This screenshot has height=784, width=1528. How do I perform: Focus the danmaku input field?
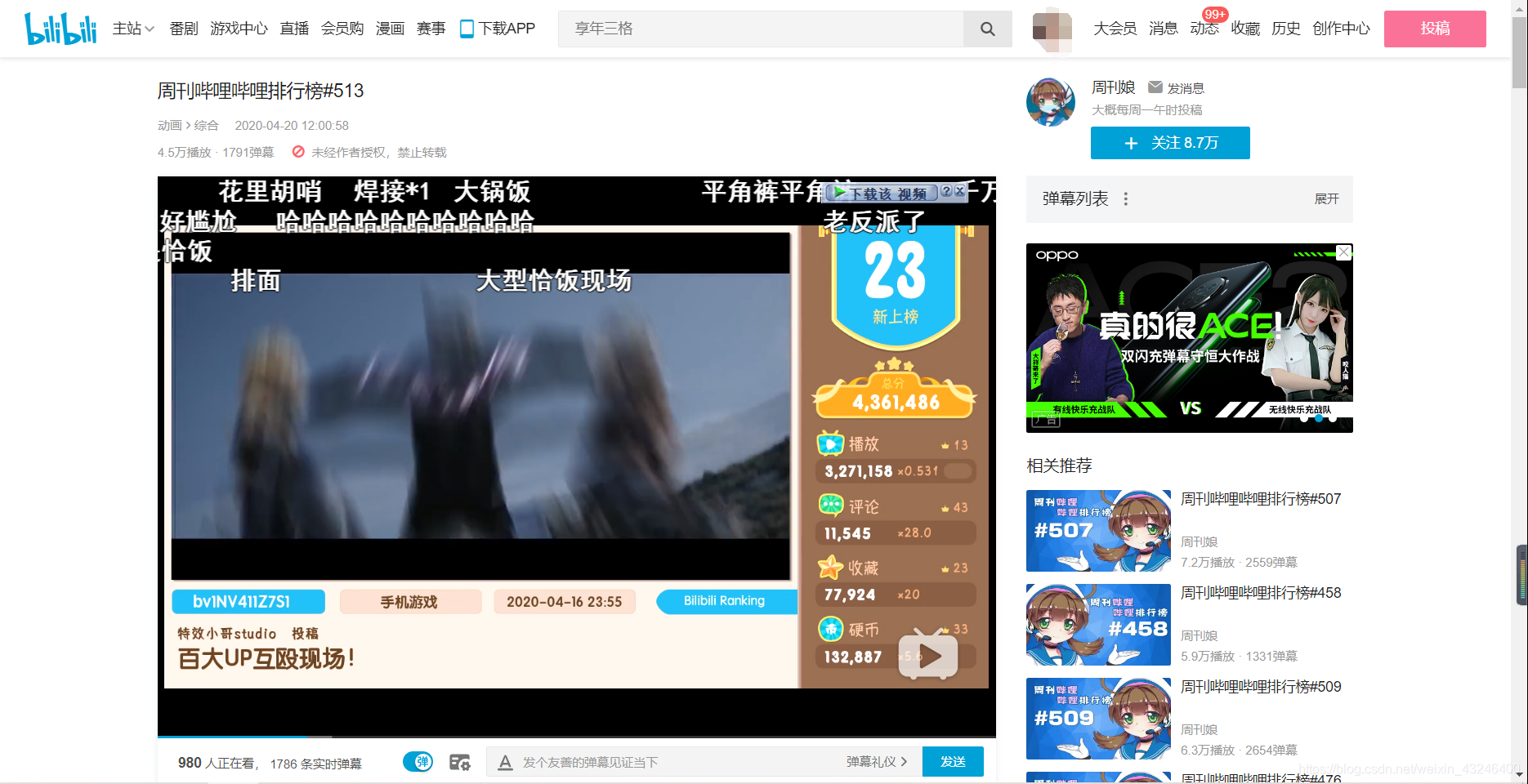(x=678, y=762)
